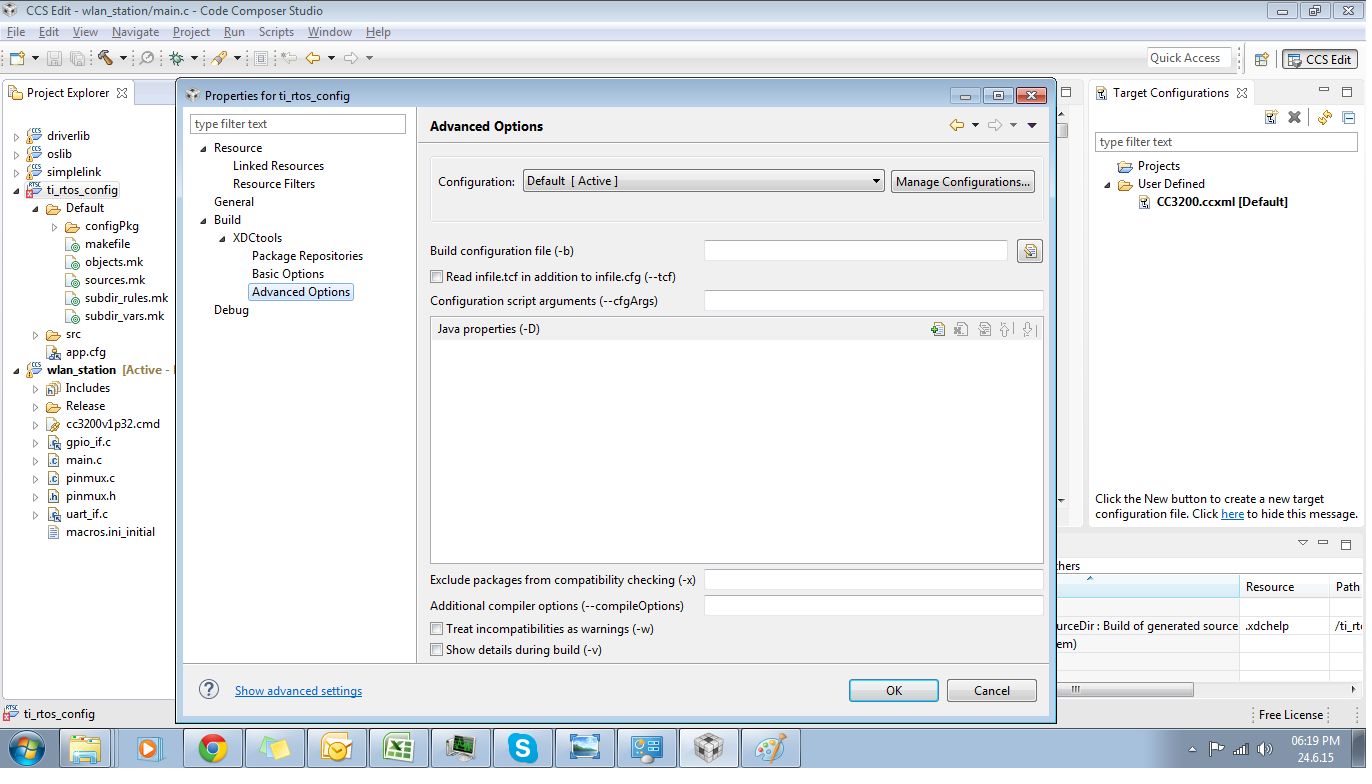This screenshot has width=1372, height=784.
Task: Collapse Build node in properties tree
Action: 204,220
